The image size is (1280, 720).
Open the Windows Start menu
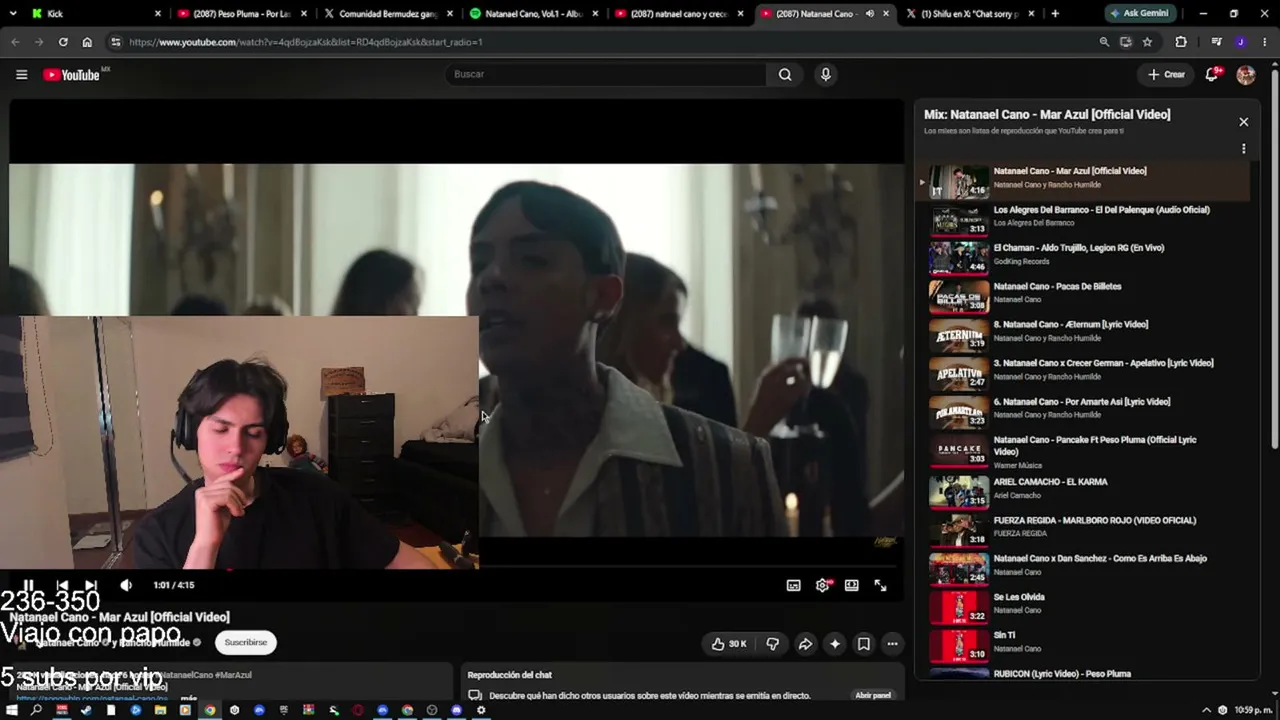pos(12,710)
